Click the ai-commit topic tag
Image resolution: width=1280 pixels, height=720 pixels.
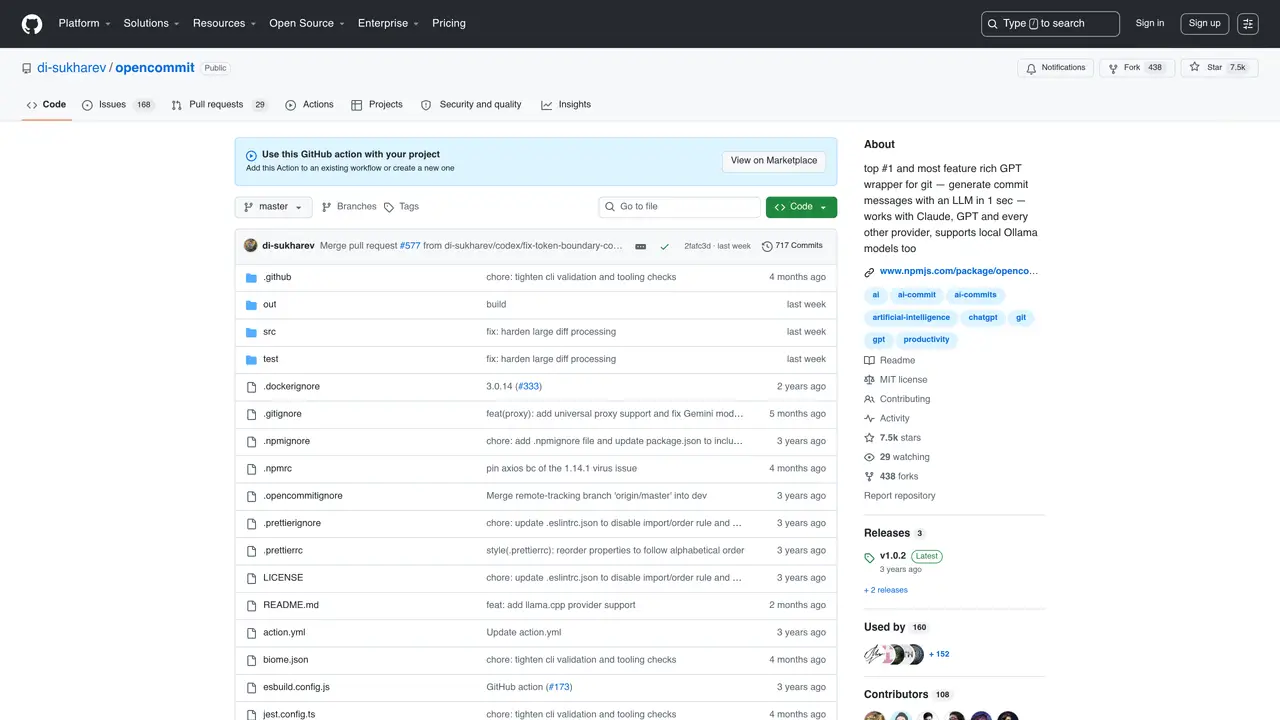[917, 295]
